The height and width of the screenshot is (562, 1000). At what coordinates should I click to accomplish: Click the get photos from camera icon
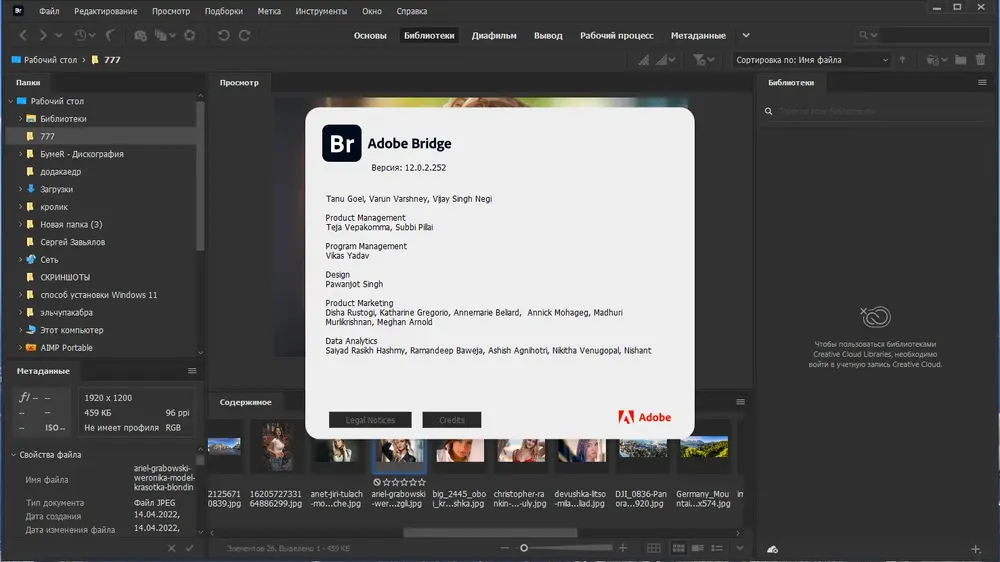[x=140, y=35]
